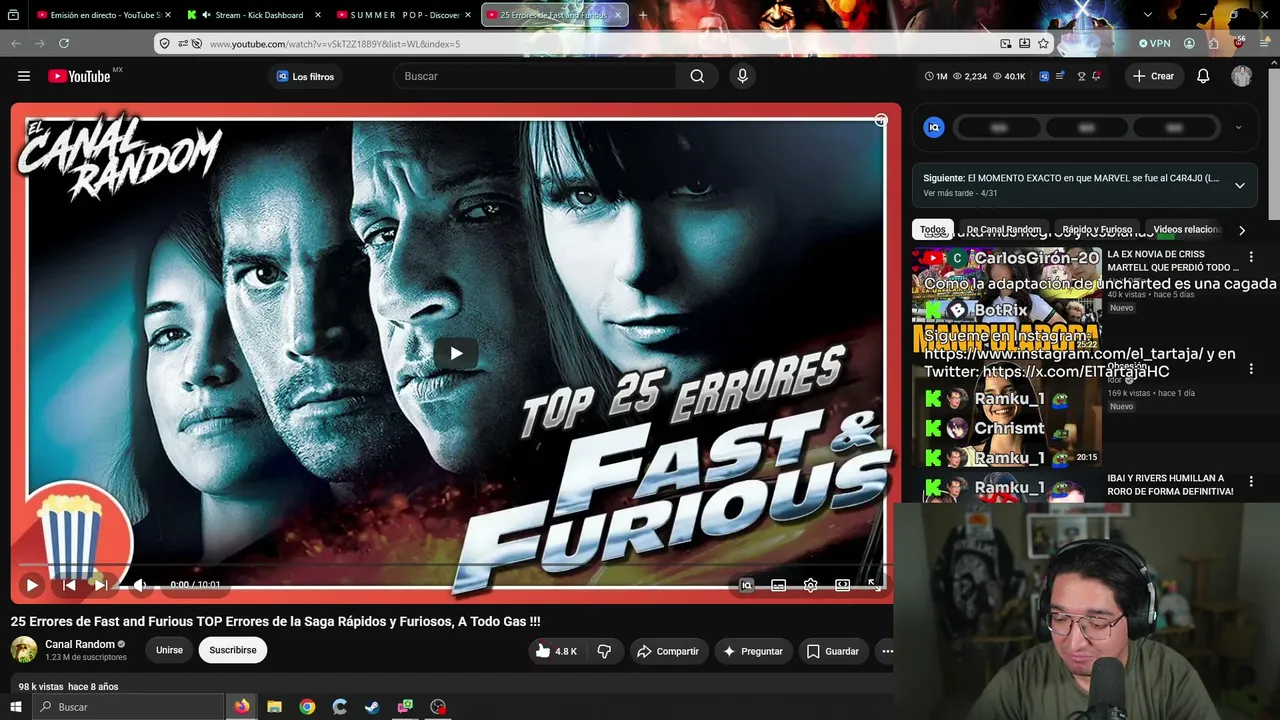The height and width of the screenshot is (720, 1280).
Task: Focus the YouTube Buscar search field
Action: [536, 76]
